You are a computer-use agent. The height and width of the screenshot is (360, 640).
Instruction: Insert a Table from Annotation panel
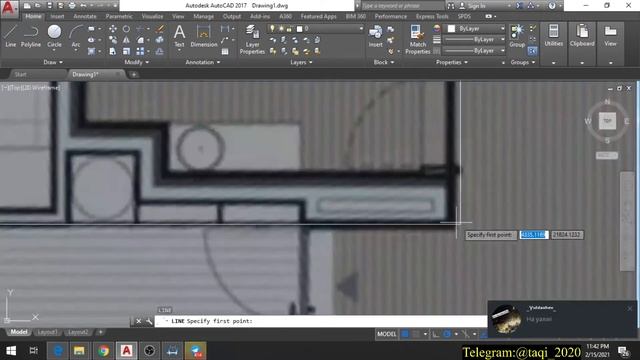tap(225, 51)
